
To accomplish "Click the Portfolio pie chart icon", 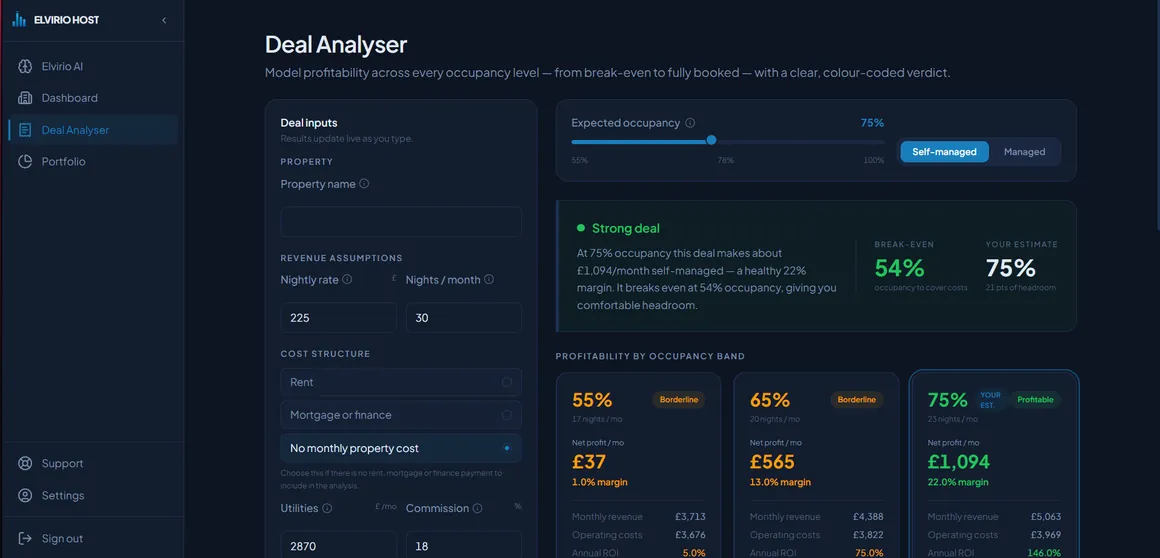I will coord(25,161).
